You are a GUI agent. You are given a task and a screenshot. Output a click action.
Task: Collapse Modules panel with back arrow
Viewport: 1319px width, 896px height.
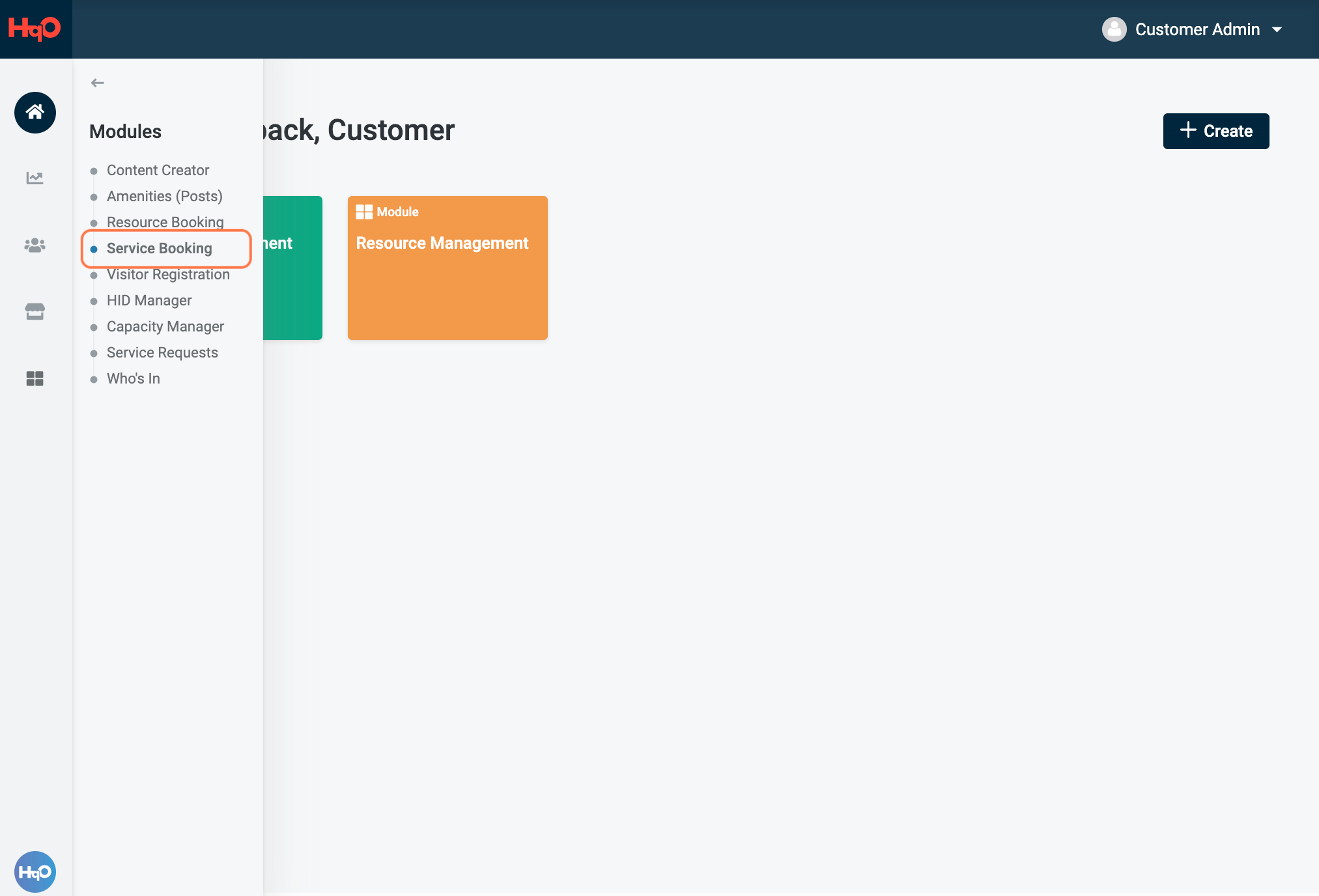coord(98,83)
